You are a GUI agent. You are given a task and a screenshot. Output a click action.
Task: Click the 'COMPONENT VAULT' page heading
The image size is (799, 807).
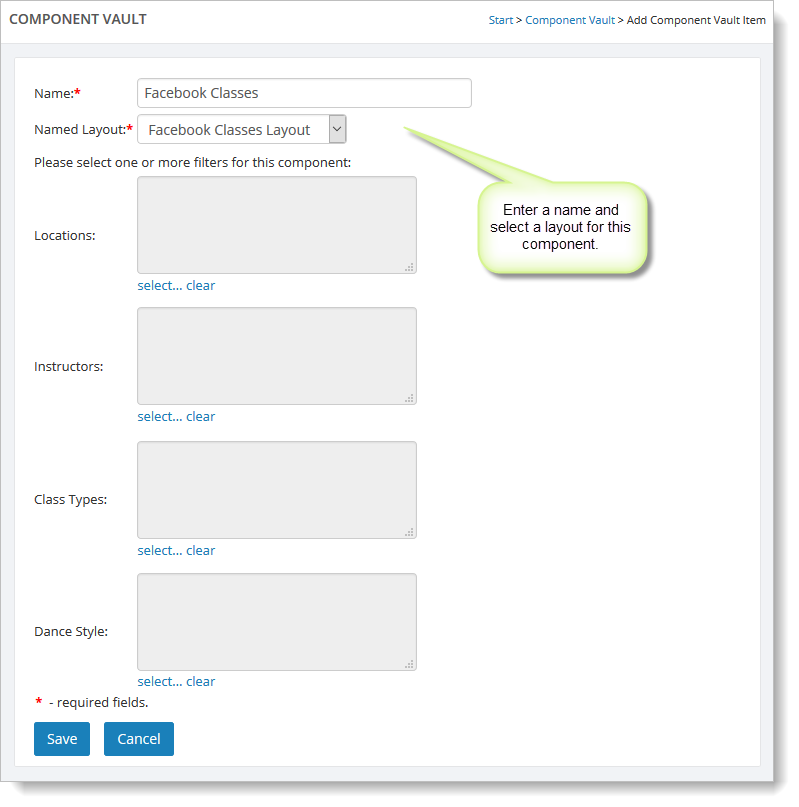click(78, 19)
